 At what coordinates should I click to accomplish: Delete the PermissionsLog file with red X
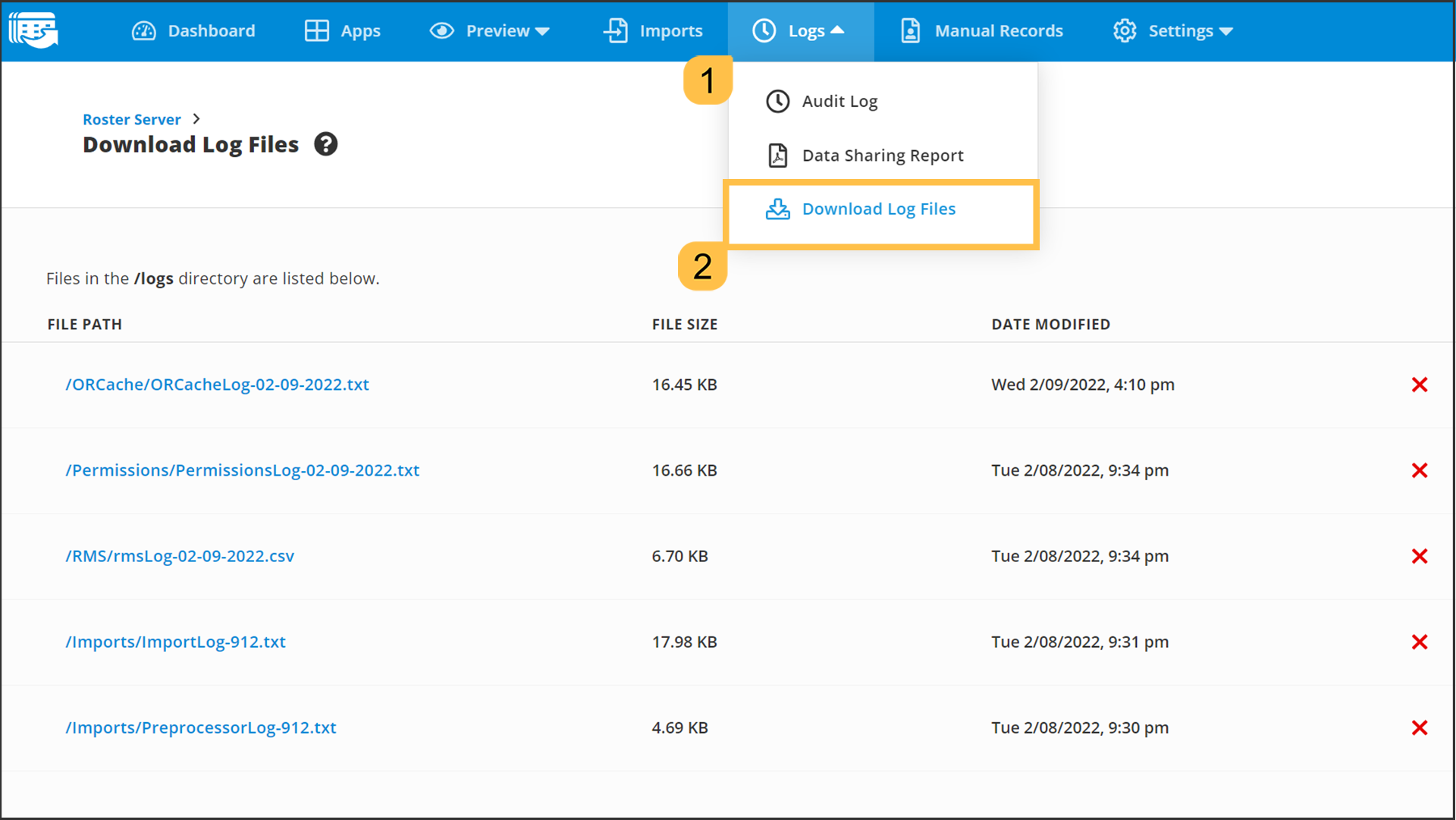(x=1420, y=470)
